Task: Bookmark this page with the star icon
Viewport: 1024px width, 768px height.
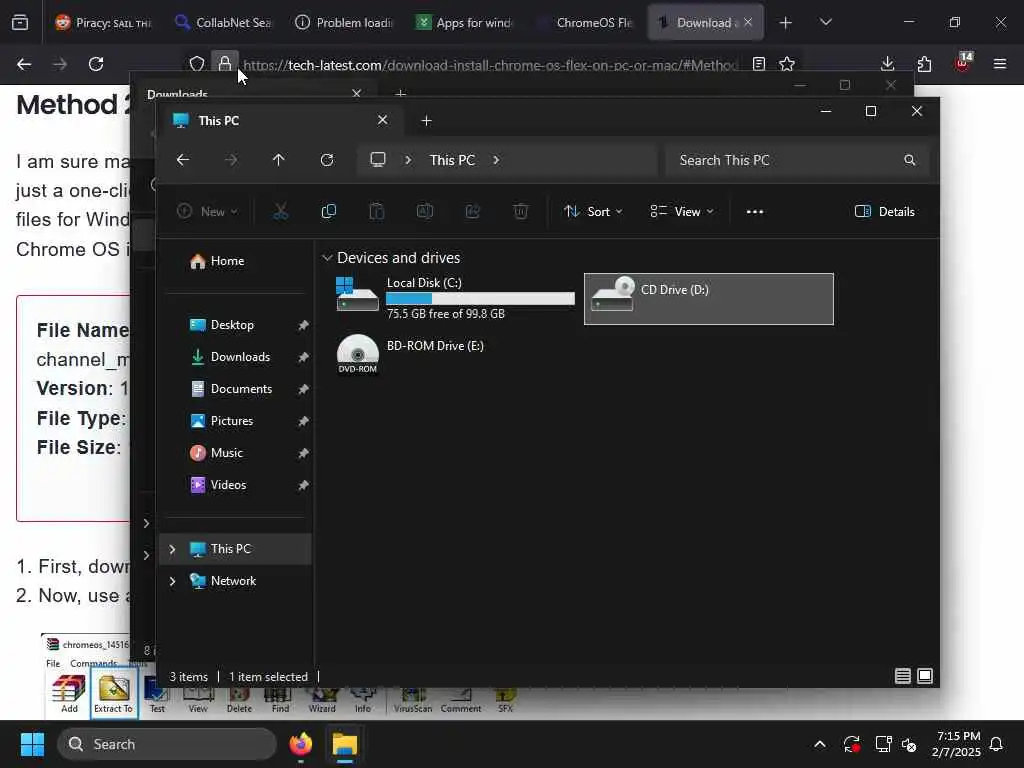Action: point(787,64)
